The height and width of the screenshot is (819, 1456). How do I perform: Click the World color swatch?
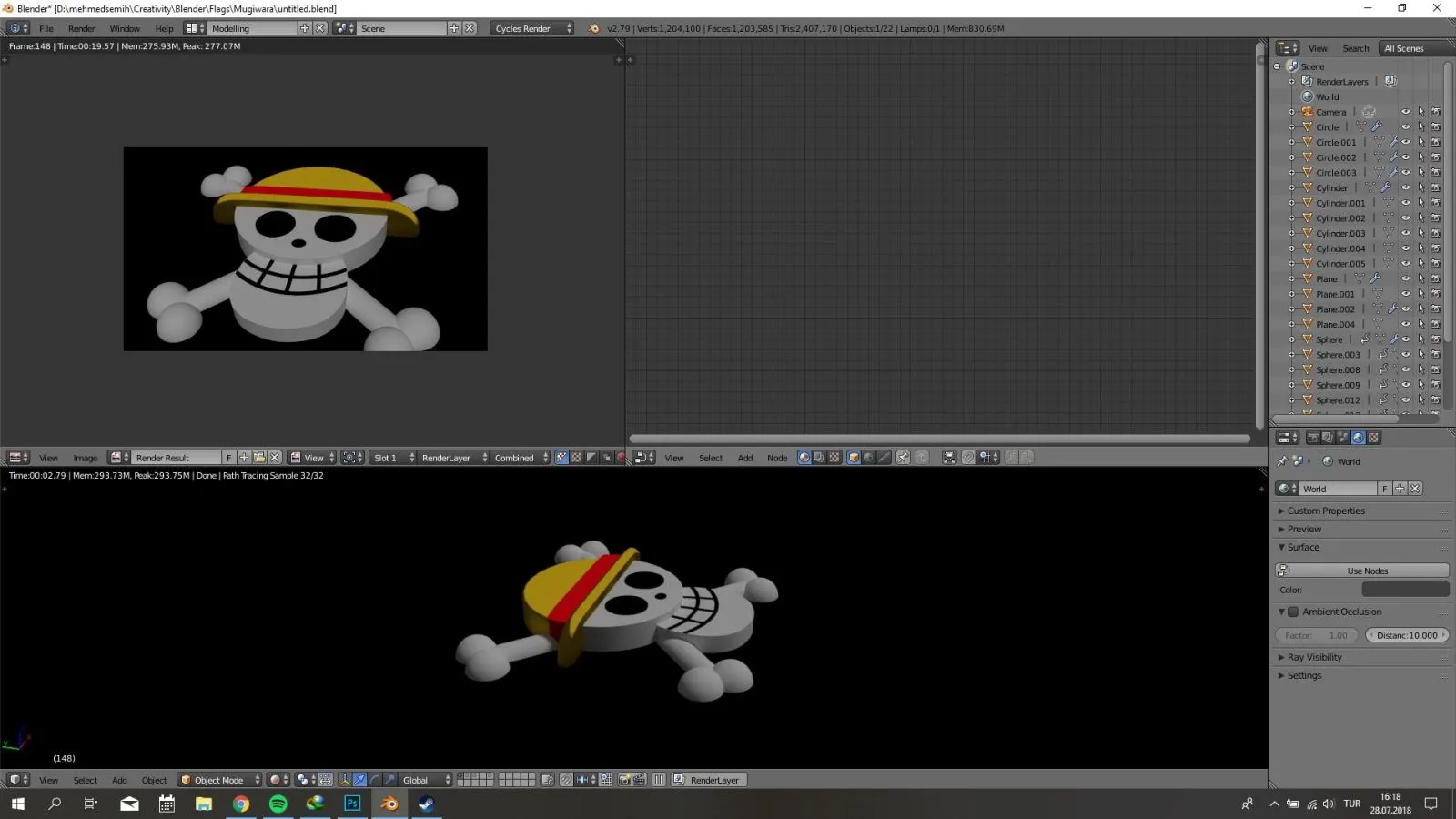1405,590
